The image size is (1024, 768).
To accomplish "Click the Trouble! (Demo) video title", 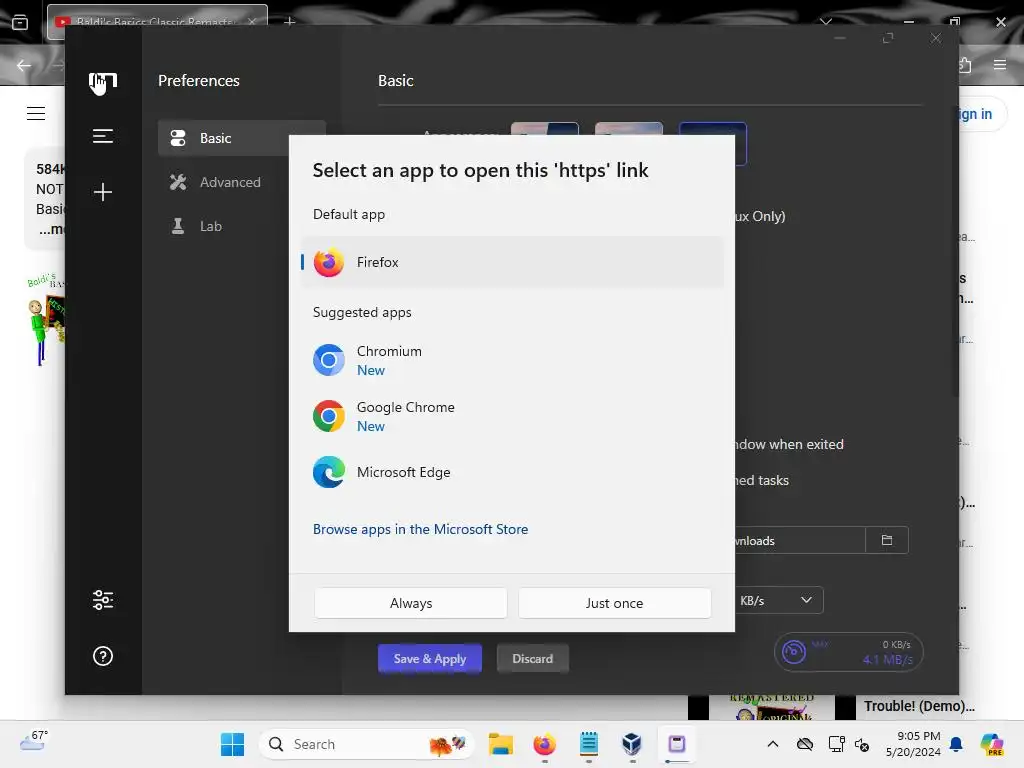I will pyautogui.click(x=919, y=706).
